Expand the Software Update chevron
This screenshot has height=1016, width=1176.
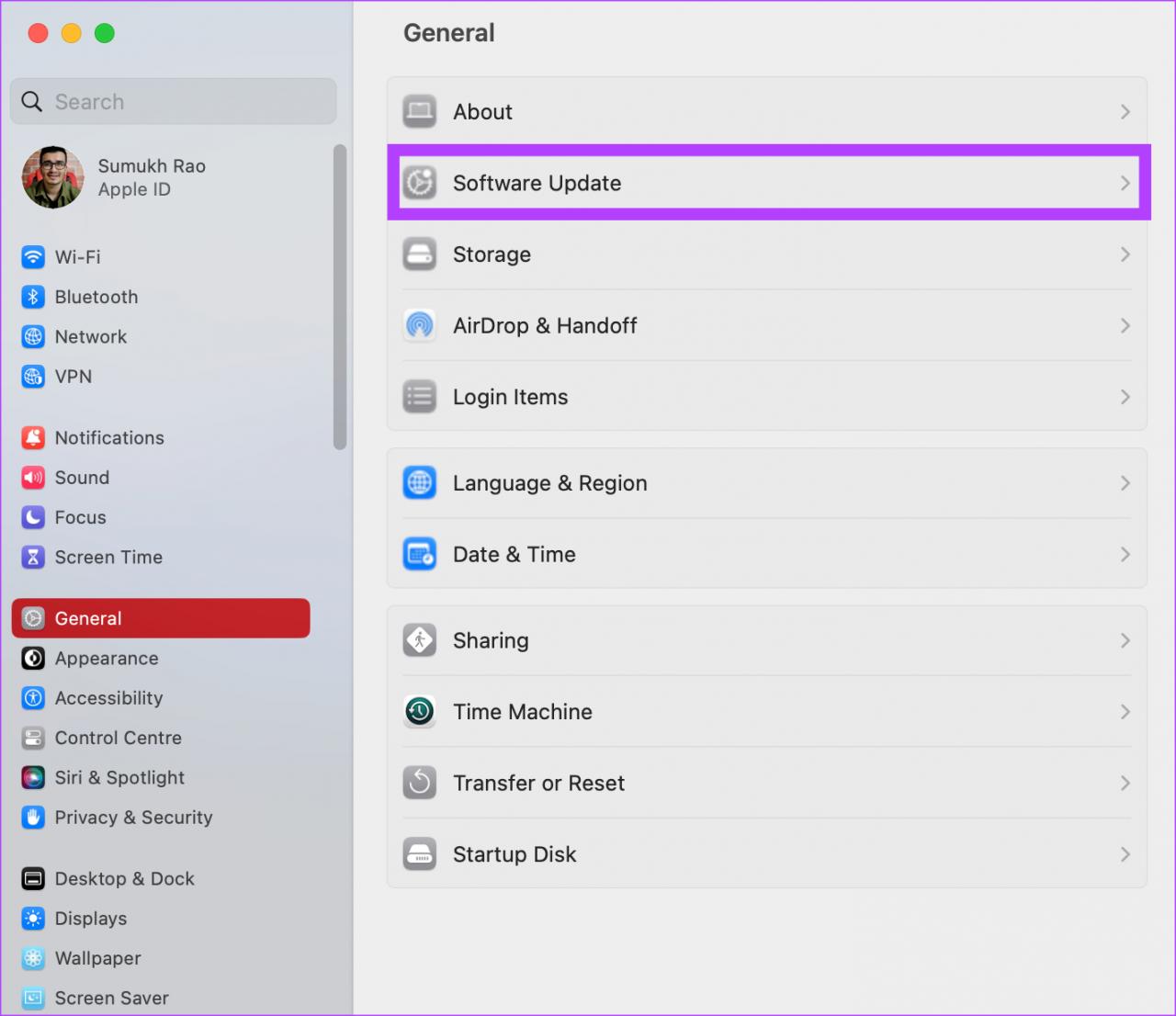click(1125, 184)
